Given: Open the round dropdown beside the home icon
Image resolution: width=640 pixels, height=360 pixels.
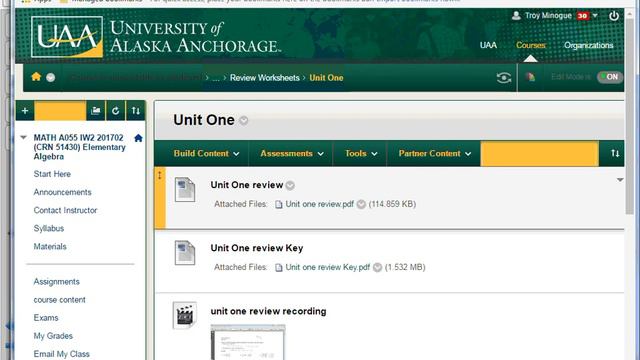Looking at the screenshot, I should [51, 78].
